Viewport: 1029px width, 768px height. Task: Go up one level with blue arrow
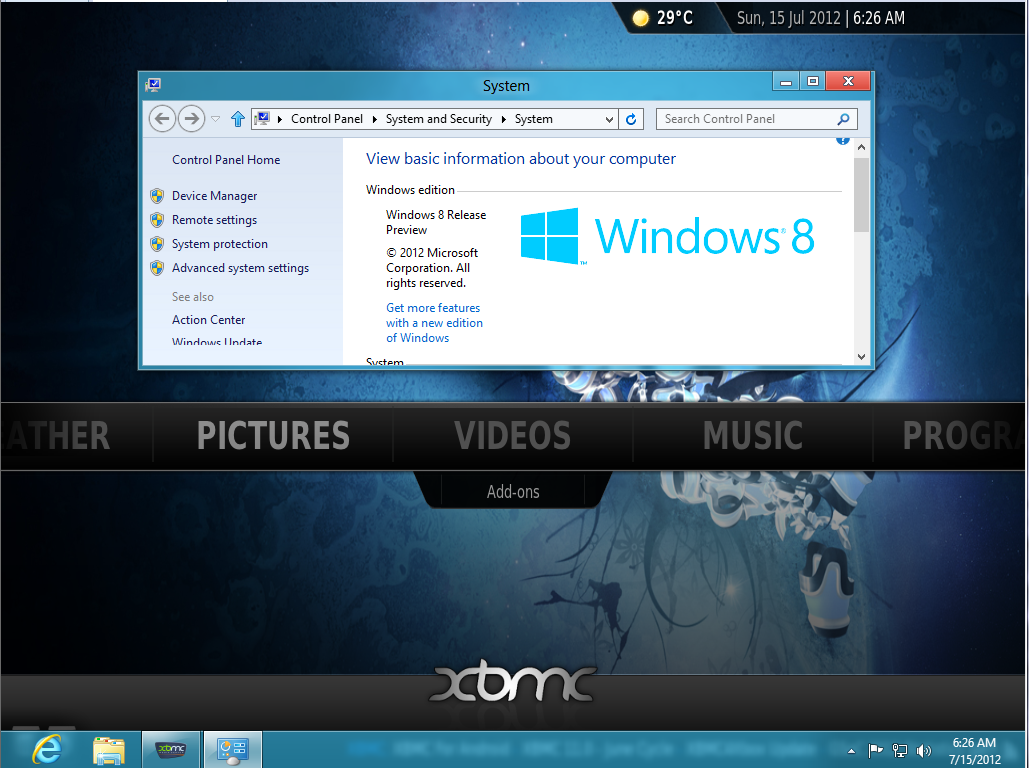click(238, 119)
